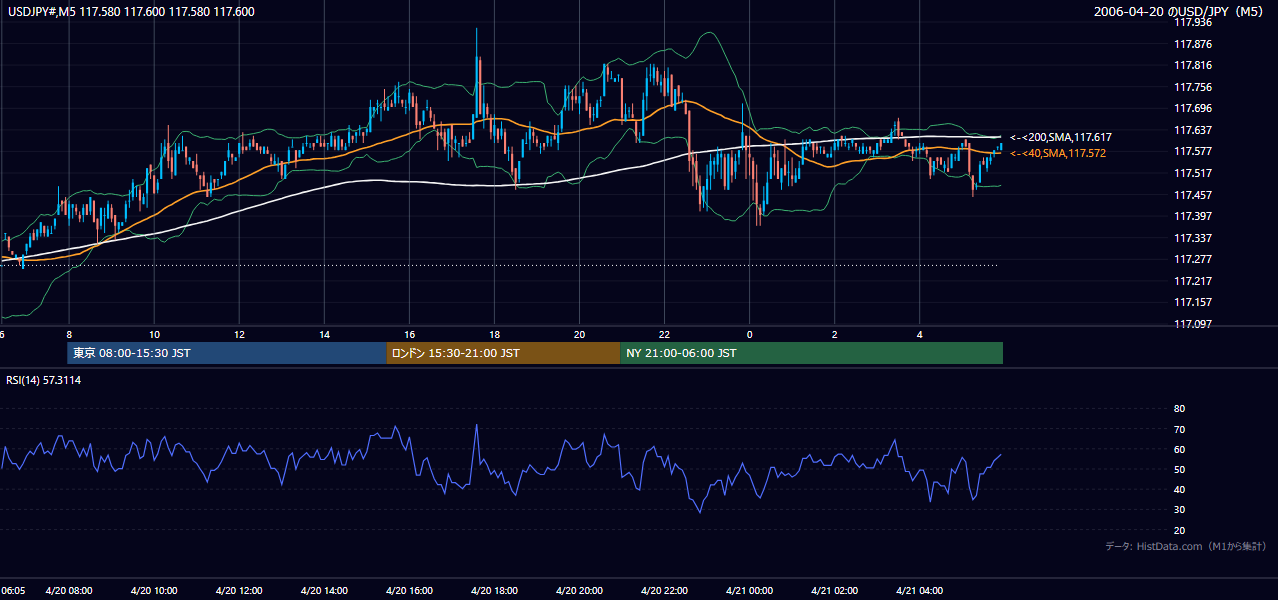
Task: Click price axis label 117.217
Action: tap(1193, 281)
